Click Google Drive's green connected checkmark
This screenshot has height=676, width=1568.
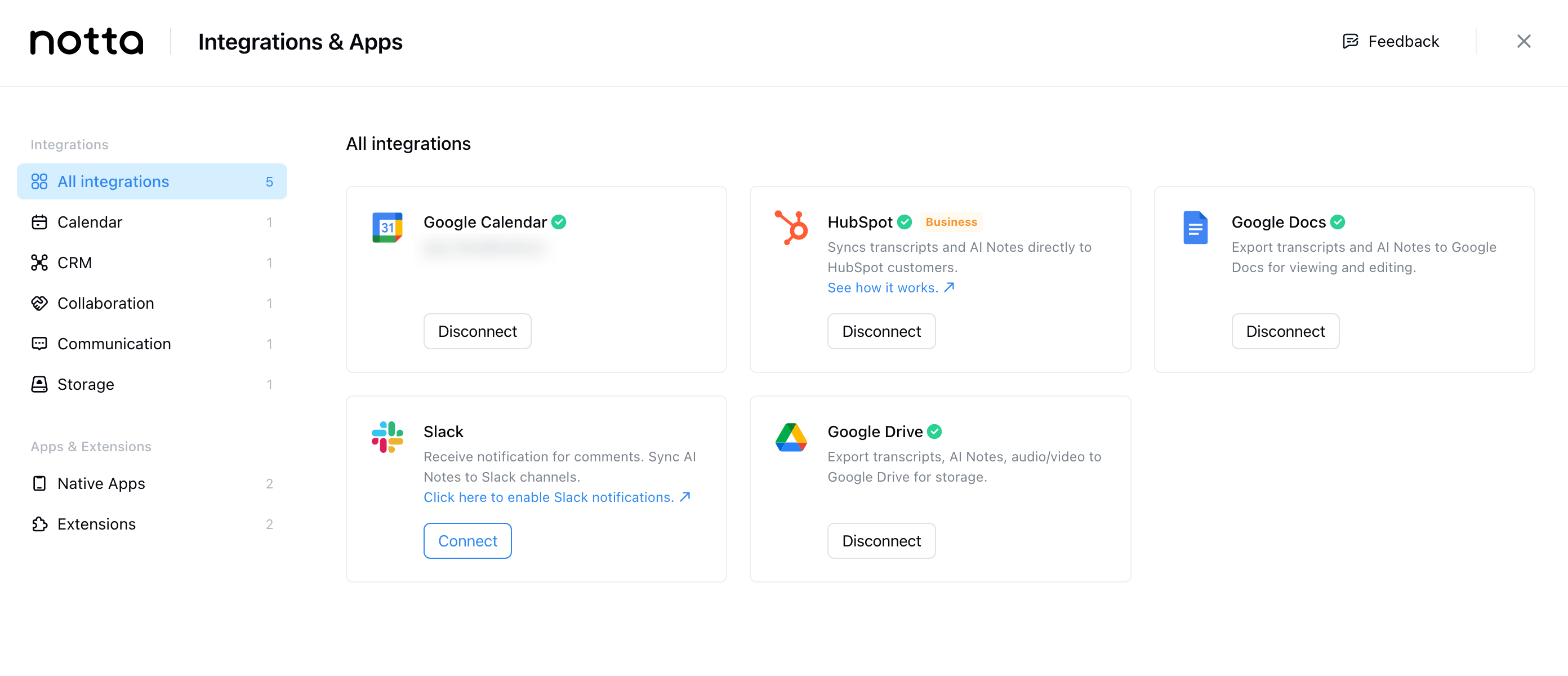934,432
